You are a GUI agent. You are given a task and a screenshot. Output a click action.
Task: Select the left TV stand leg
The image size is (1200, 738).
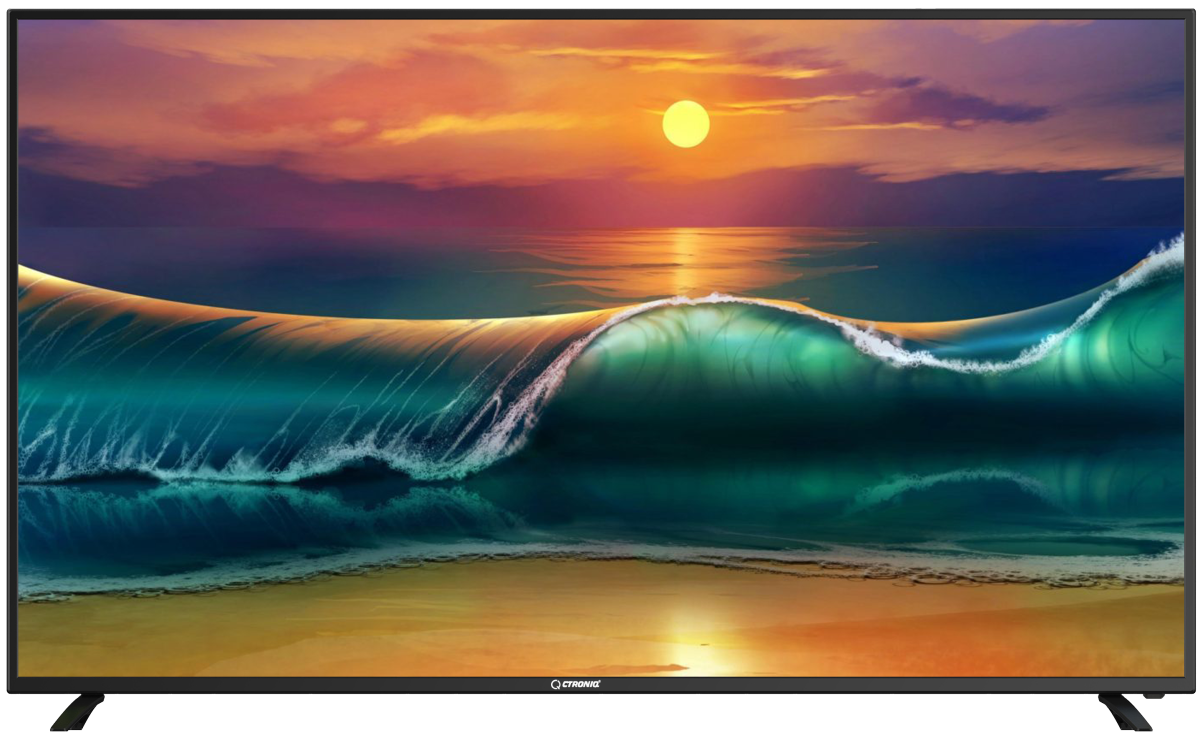(78, 710)
